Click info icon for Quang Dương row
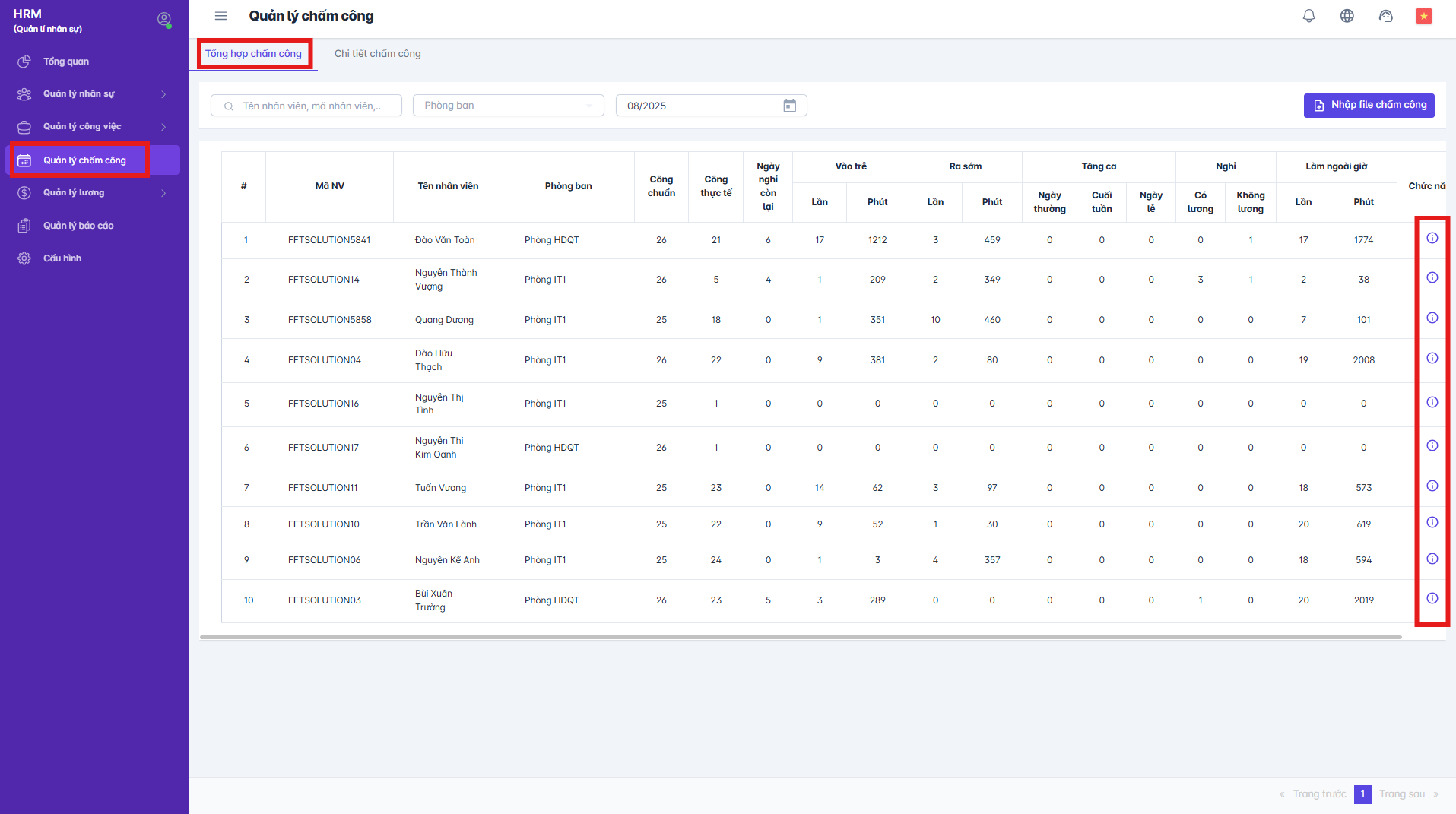This screenshot has height=814, width=1456. point(1432,318)
